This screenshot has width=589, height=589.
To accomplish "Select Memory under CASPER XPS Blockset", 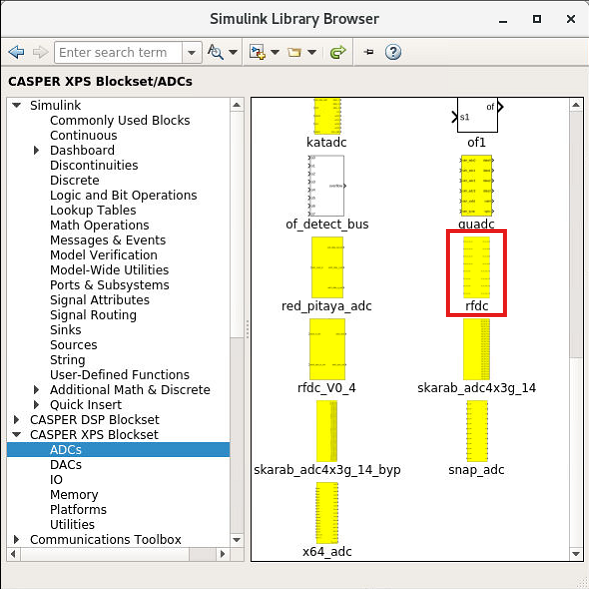I will tap(74, 495).
